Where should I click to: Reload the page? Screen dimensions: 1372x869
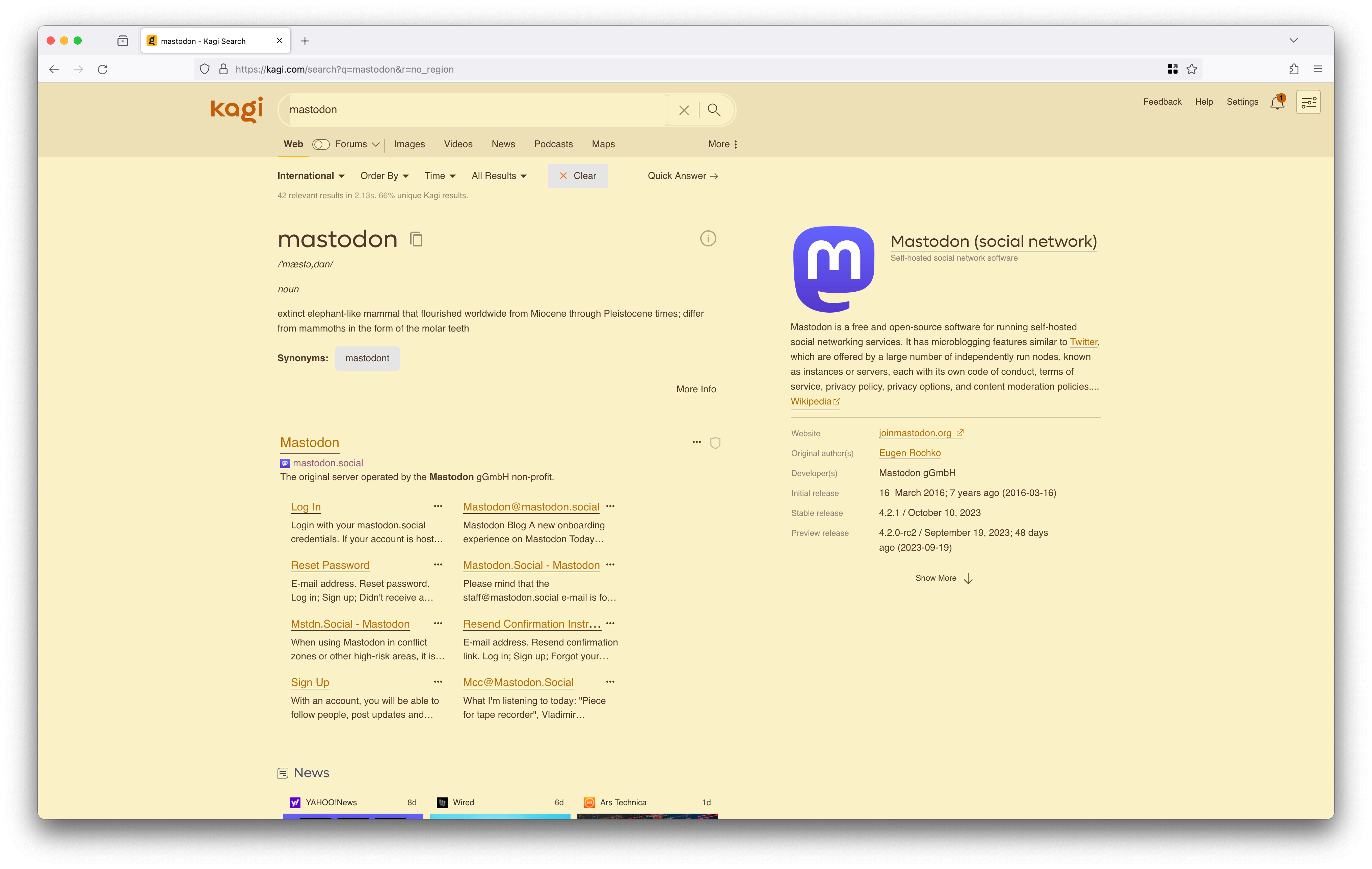click(x=103, y=70)
